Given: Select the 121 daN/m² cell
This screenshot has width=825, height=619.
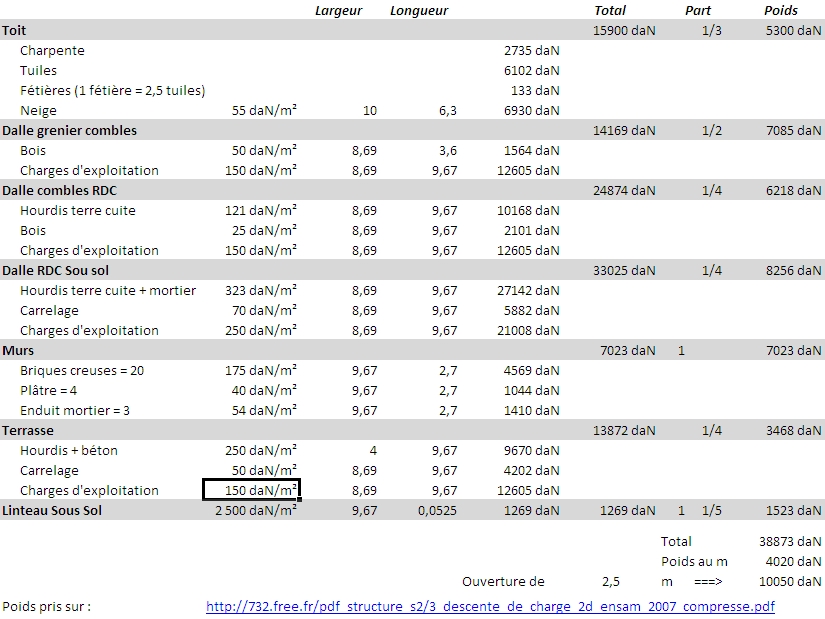Looking at the screenshot, I should click(x=261, y=211).
